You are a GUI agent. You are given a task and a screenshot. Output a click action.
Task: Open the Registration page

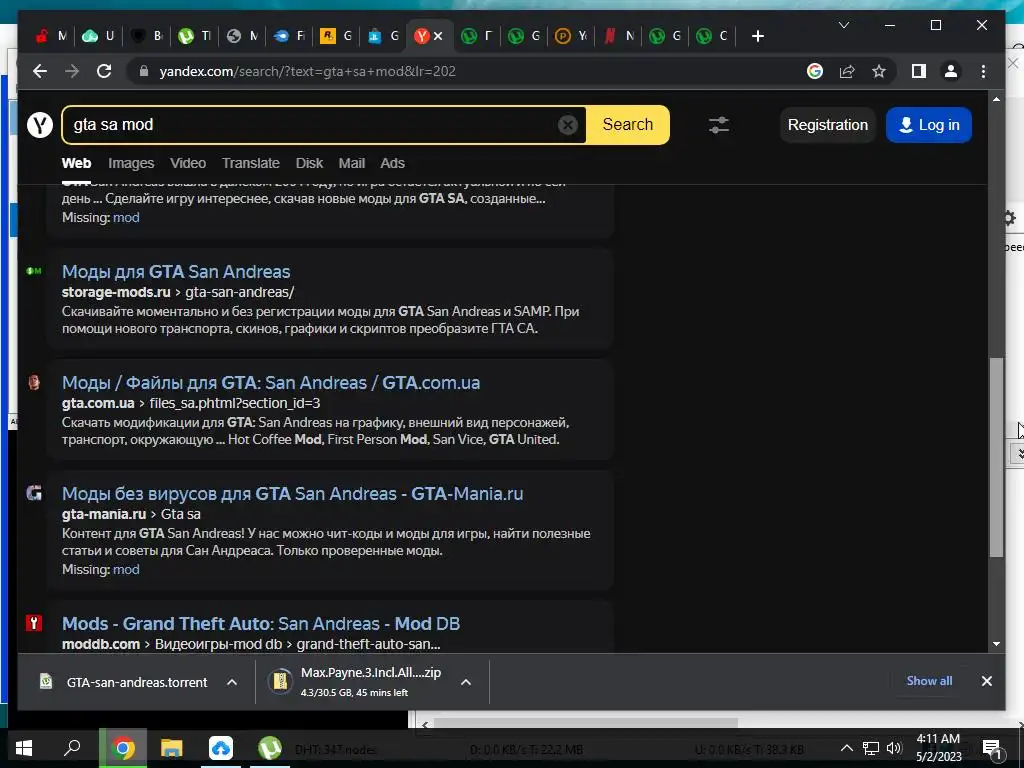pos(827,125)
